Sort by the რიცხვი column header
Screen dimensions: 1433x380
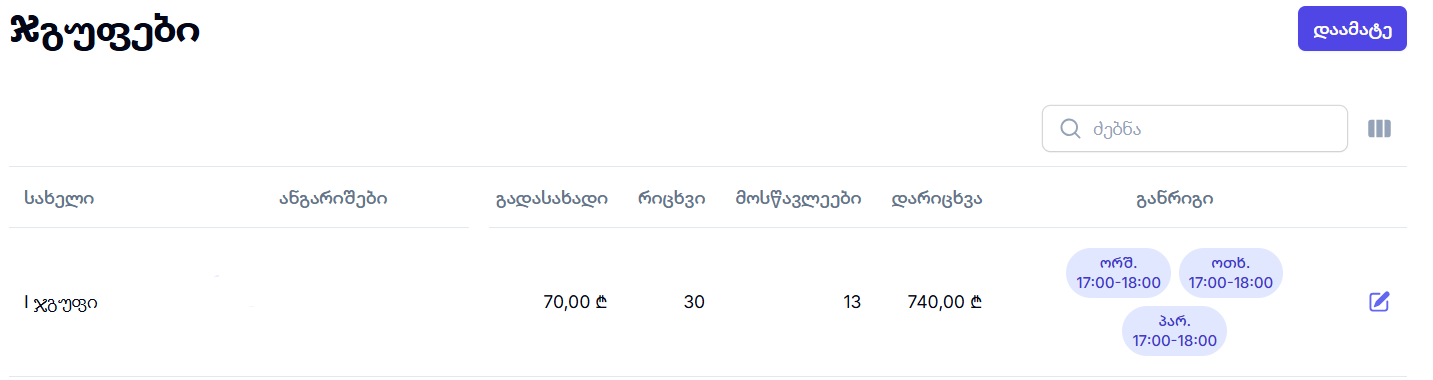[x=671, y=198]
